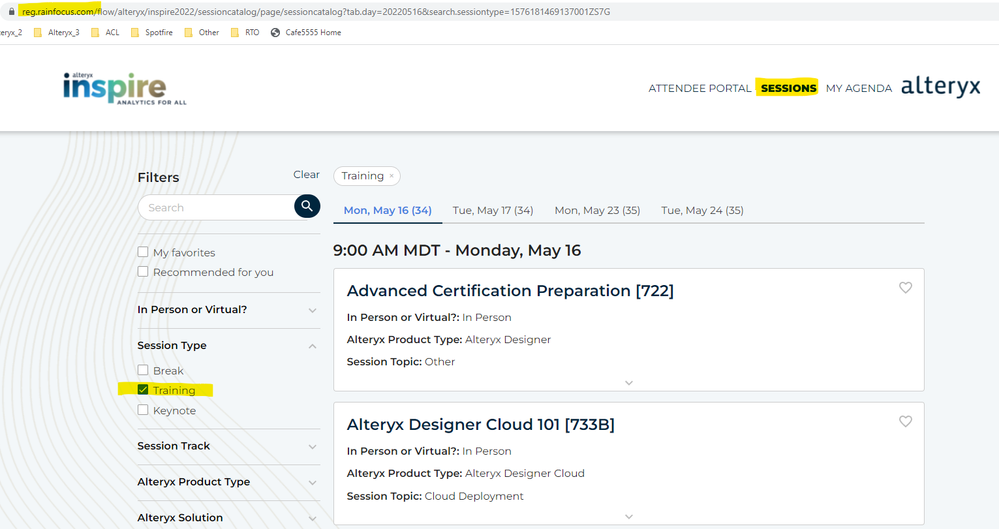Switch to the Tue, May 17 tab
The width and height of the screenshot is (999, 529).
[492, 210]
